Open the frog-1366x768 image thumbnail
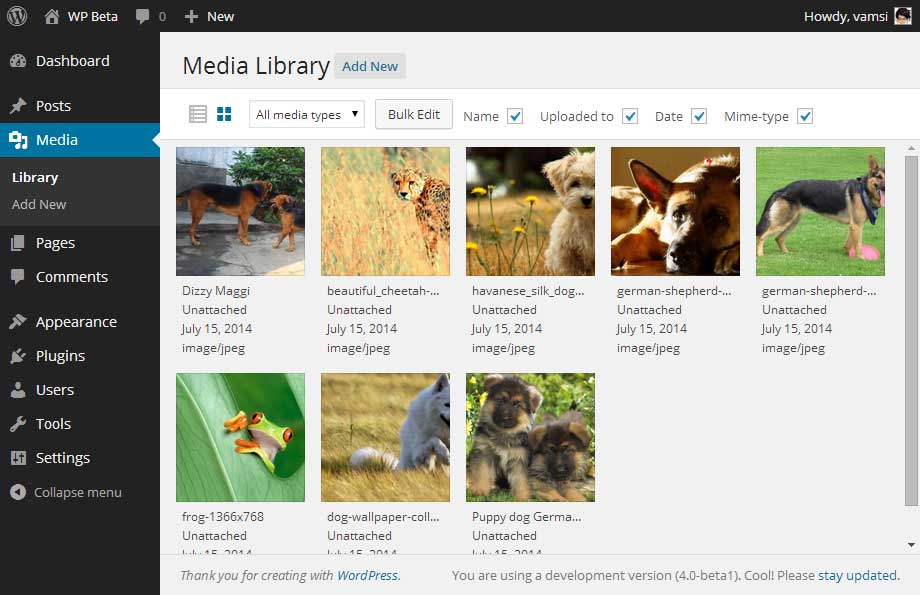 click(240, 437)
